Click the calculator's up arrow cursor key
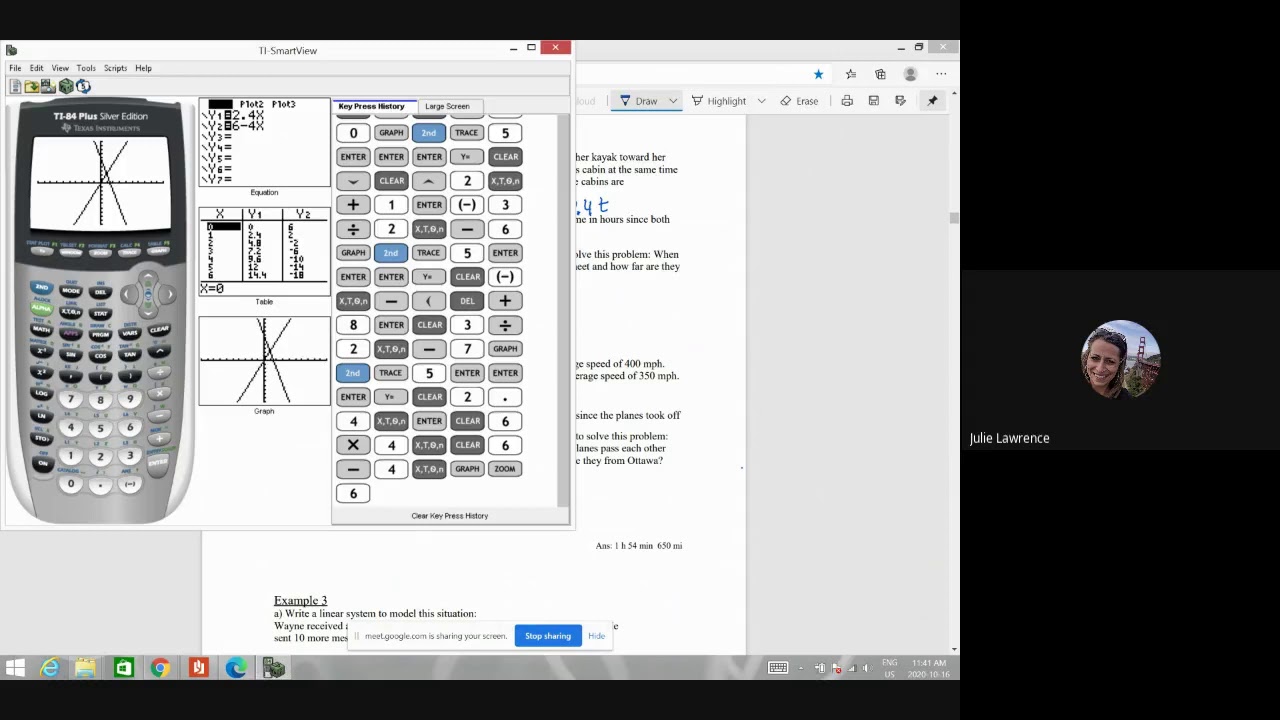The image size is (1280, 720). click(148, 277)
